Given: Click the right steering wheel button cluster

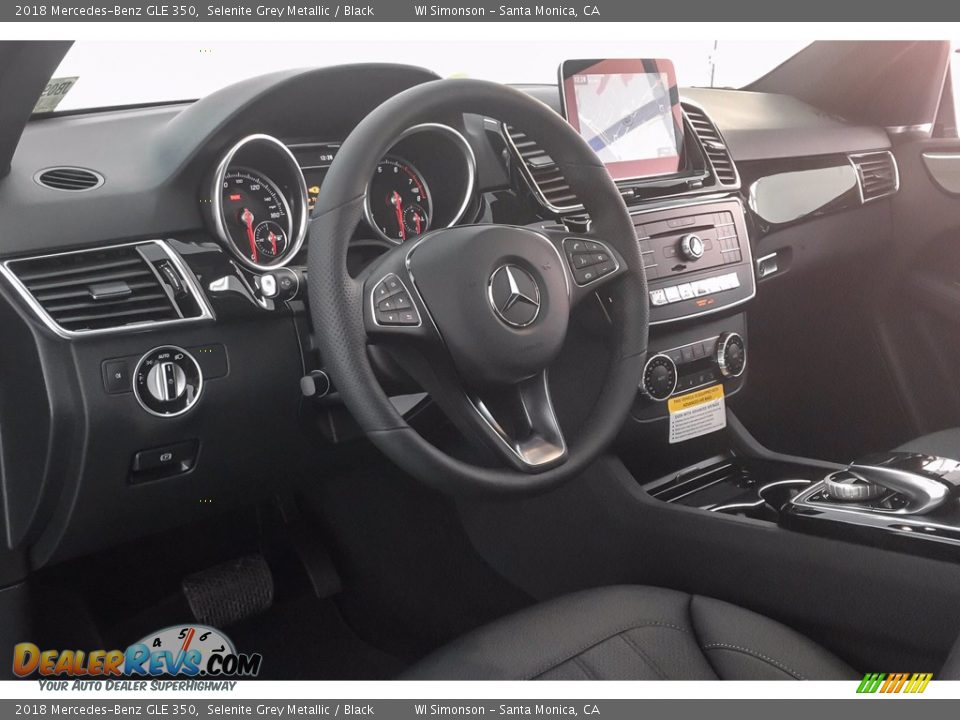Looking at the screenshot, I should tap(591, 260).
